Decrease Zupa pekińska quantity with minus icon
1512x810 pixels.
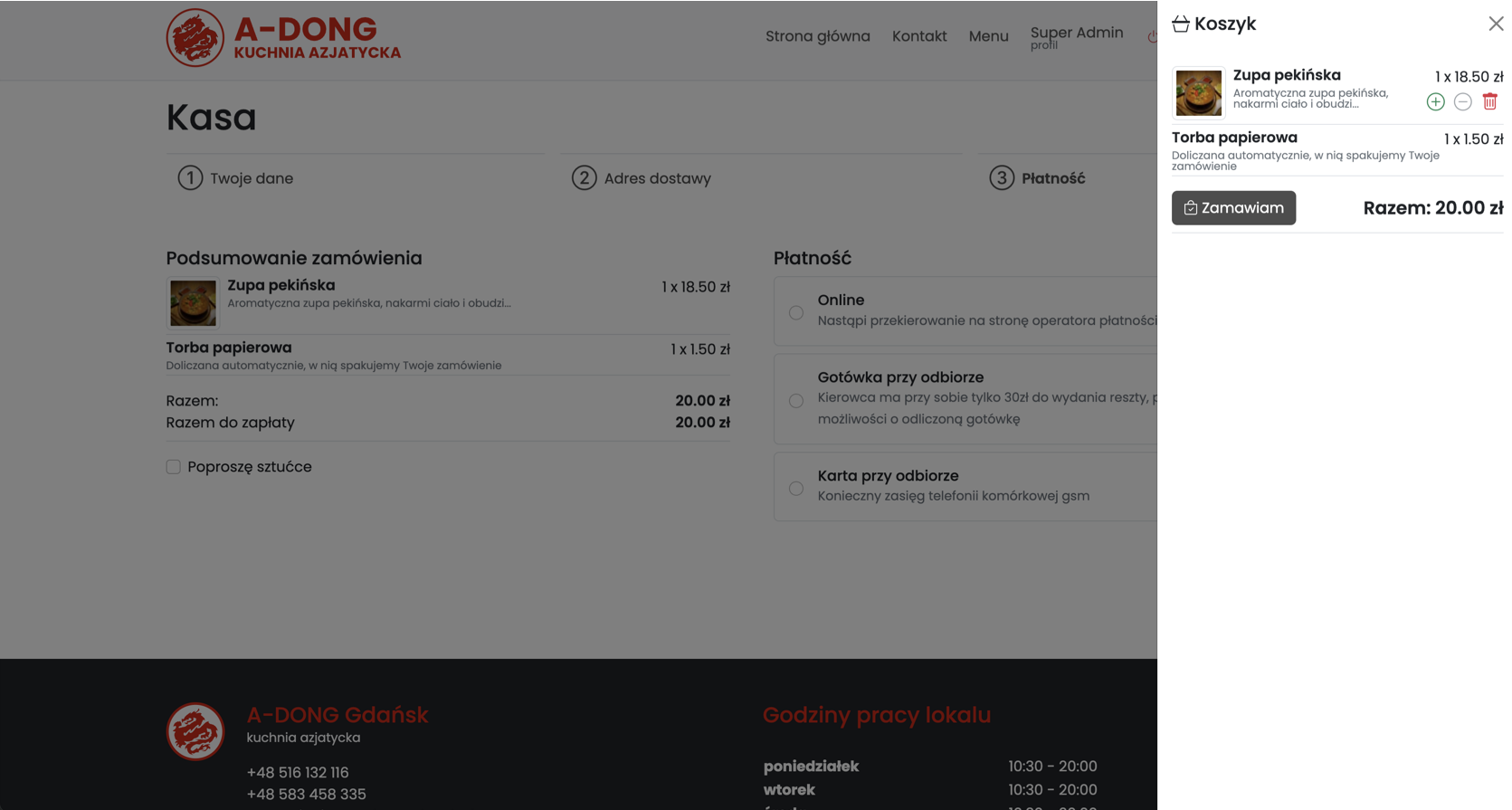pyautogui.click(x=1462, y=102)
